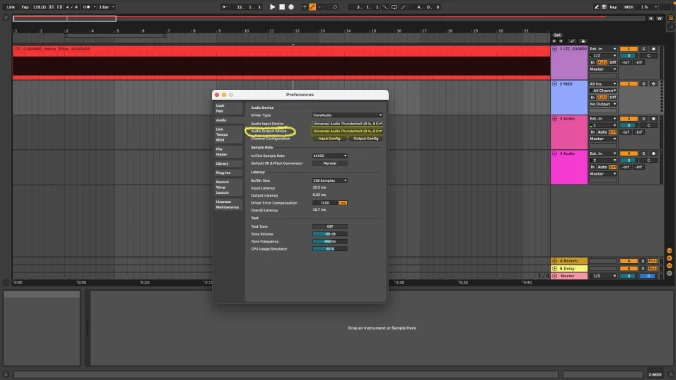This screenshot has width=676, height=380.
Task: Fold track 1 LTC with its arrow
Action: click(554, 49)
